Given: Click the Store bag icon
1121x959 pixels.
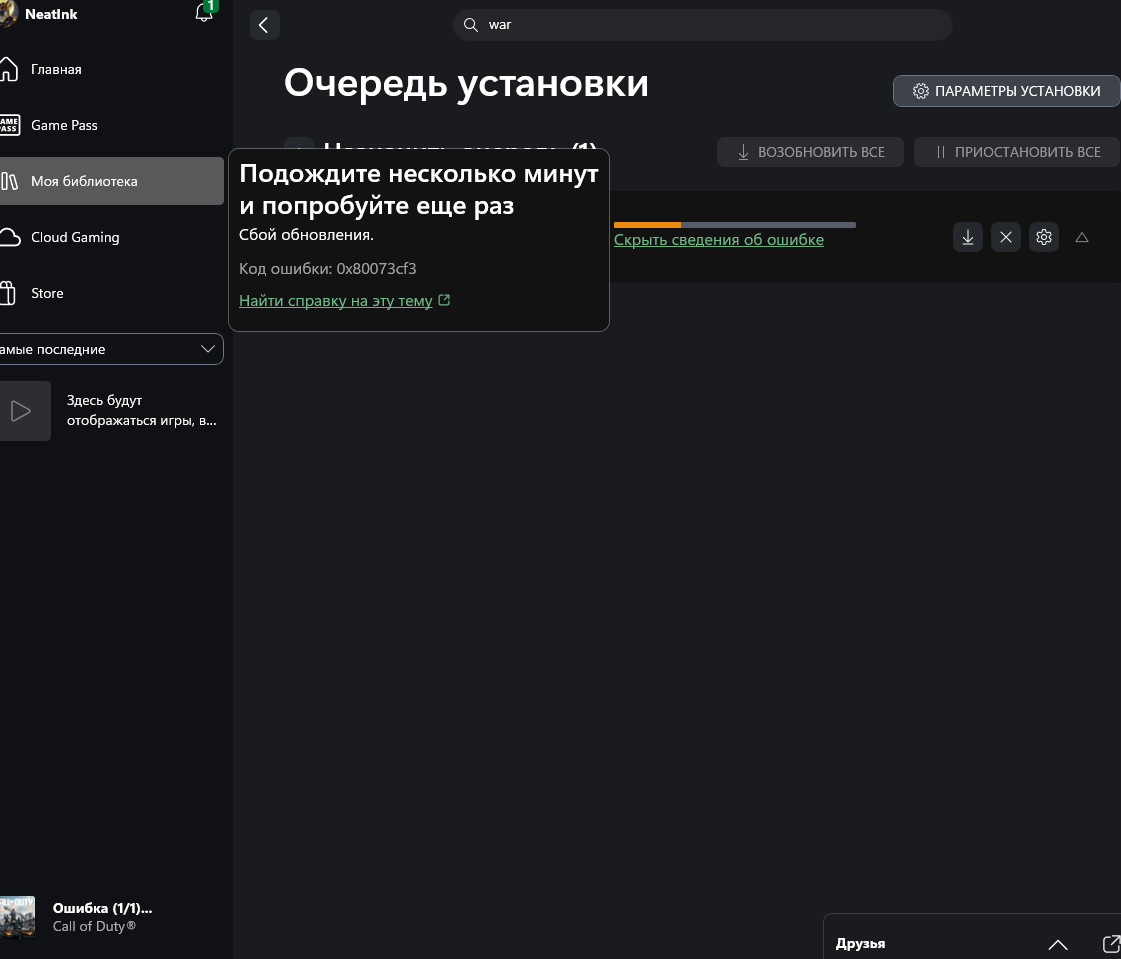Looking at the screenshot, I should (8, 293).
